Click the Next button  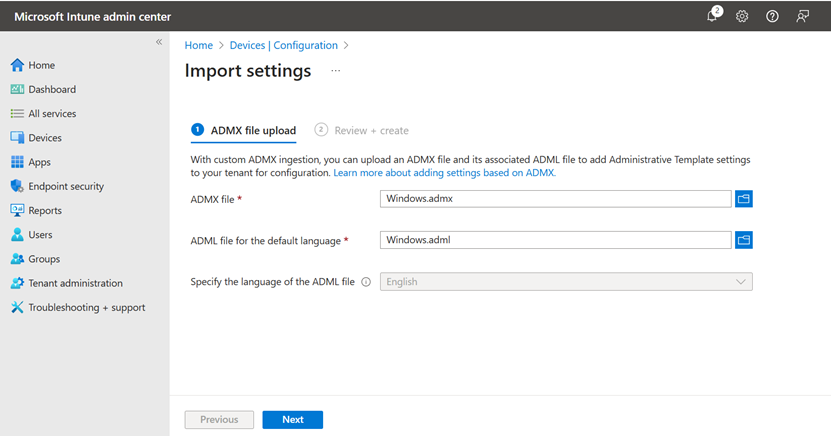[292, 420]
